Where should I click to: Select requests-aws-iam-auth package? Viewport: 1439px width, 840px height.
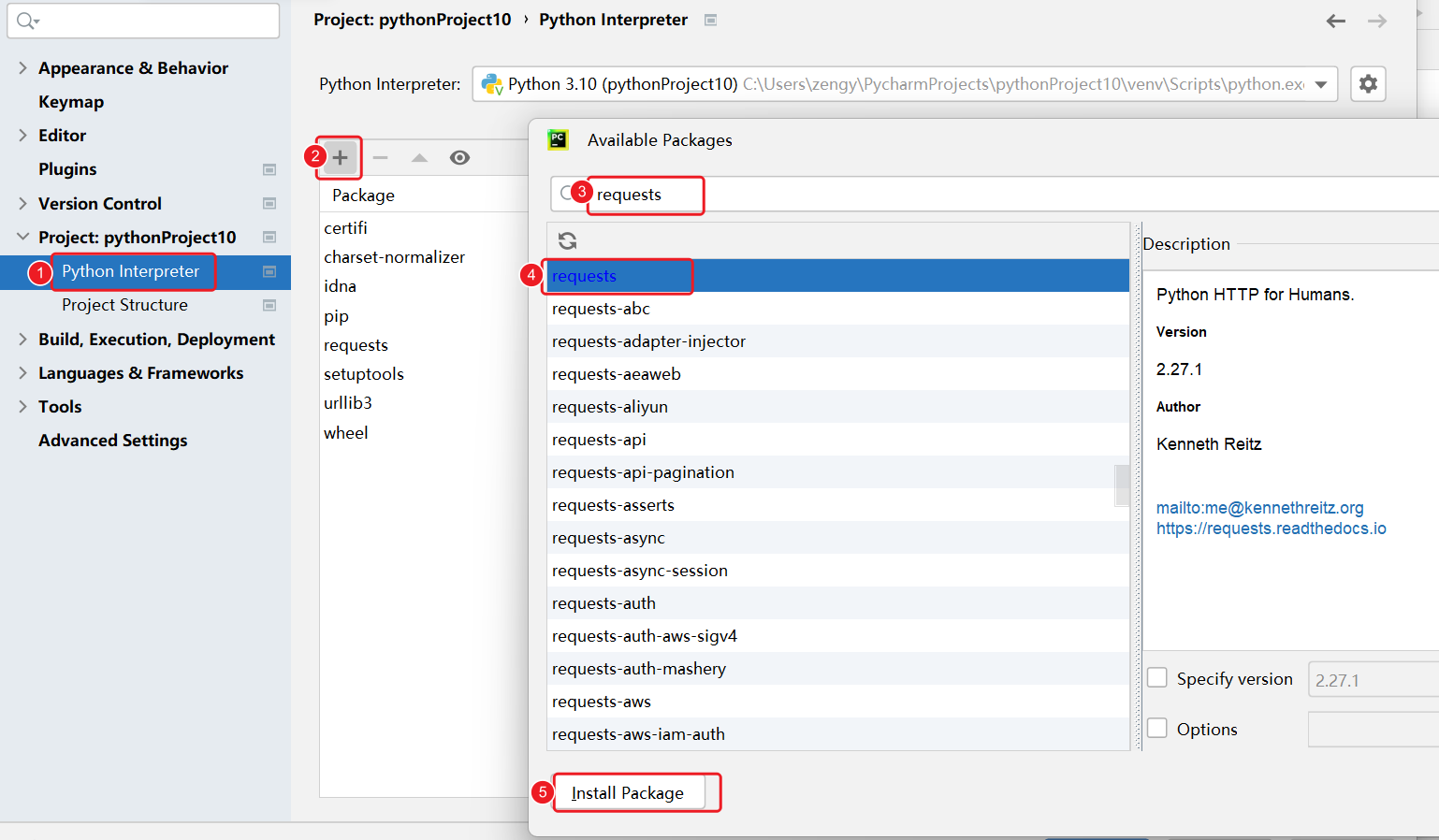point(837,734)
